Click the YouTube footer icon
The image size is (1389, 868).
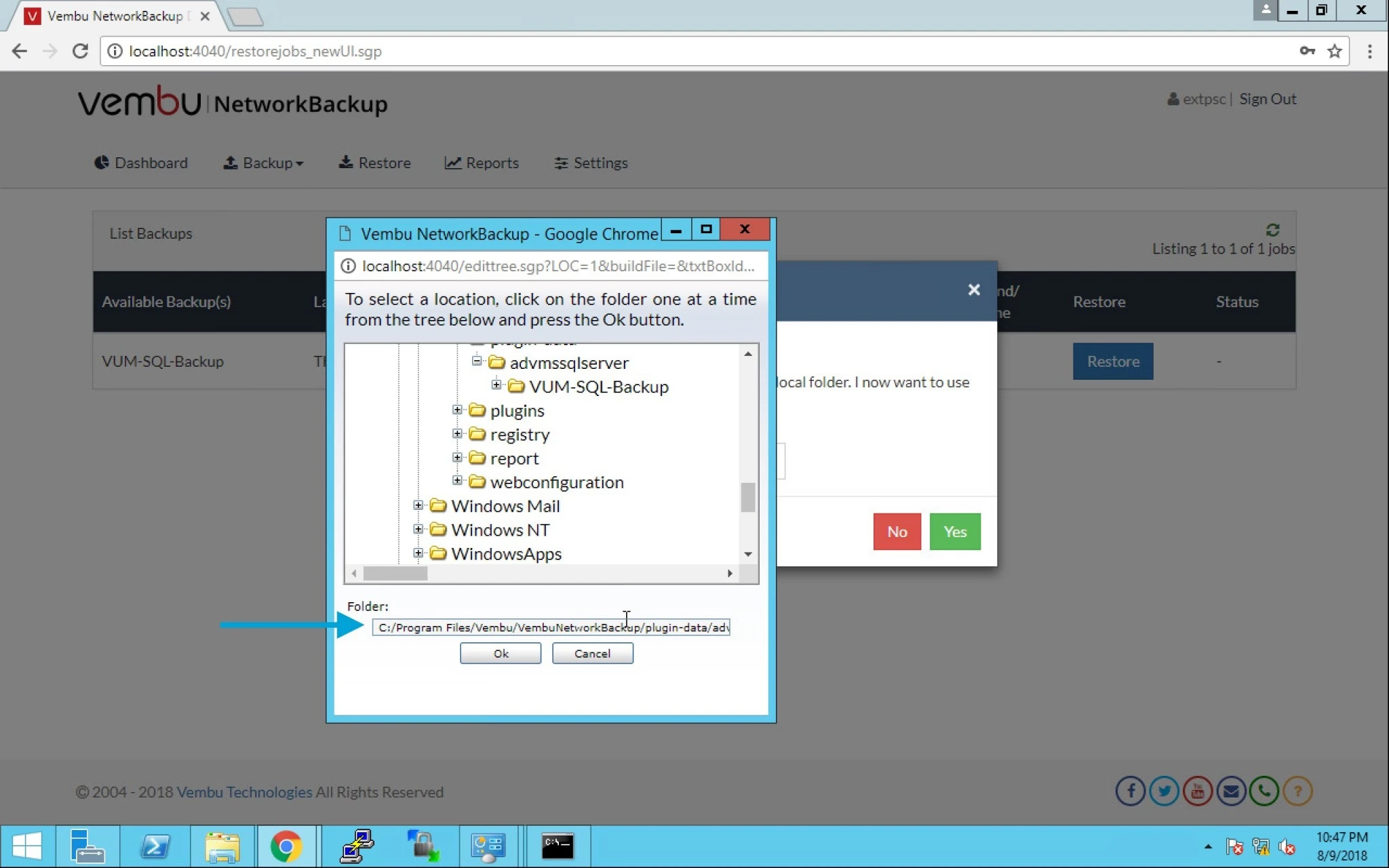[x=1197, y=791]
